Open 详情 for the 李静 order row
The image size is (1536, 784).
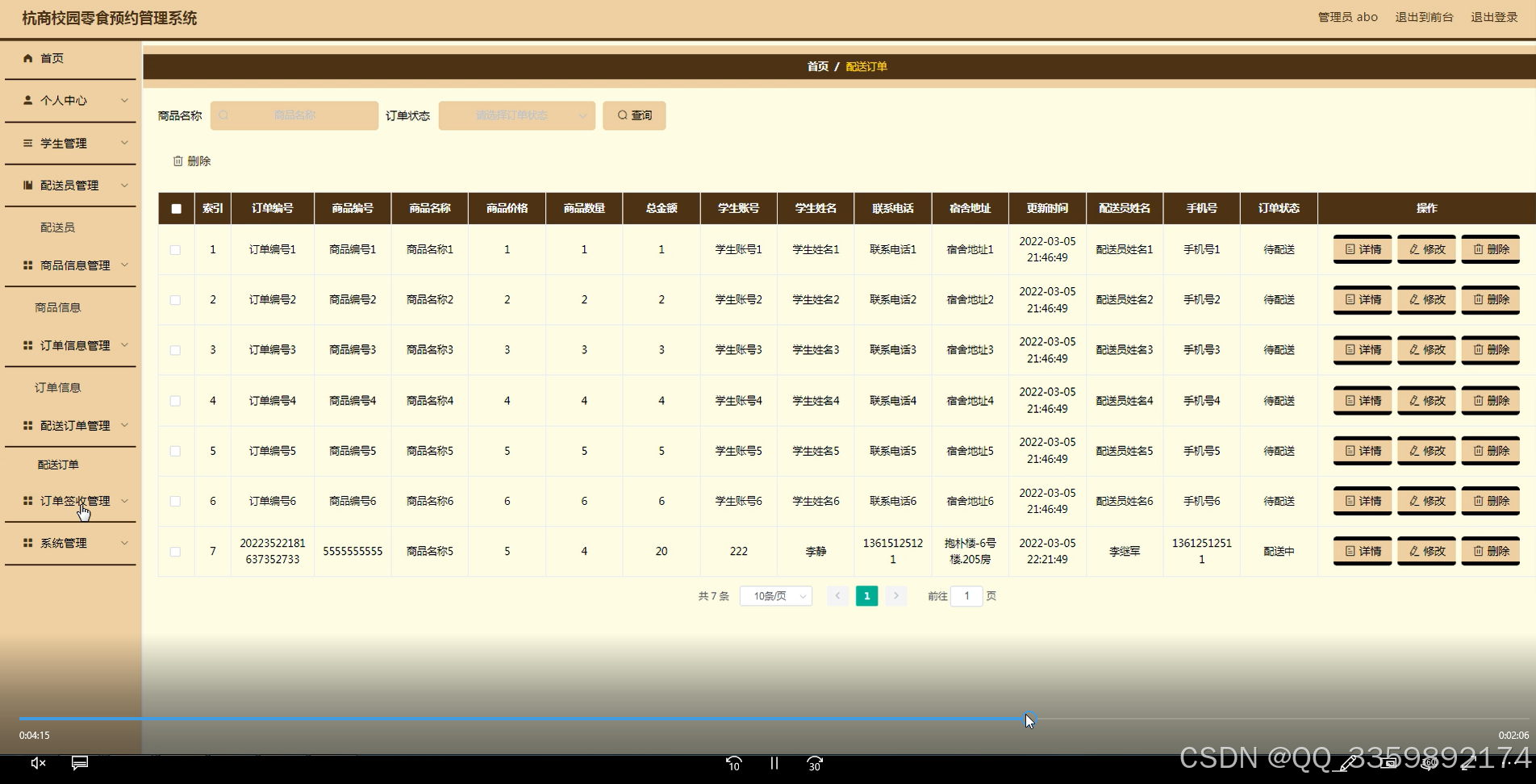point(1363,551)
